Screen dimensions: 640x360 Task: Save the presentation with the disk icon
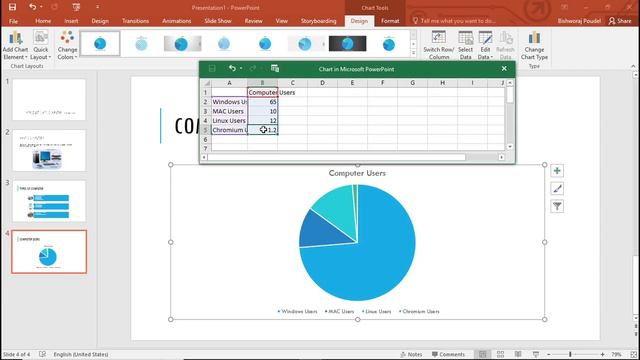coord(12,7)
